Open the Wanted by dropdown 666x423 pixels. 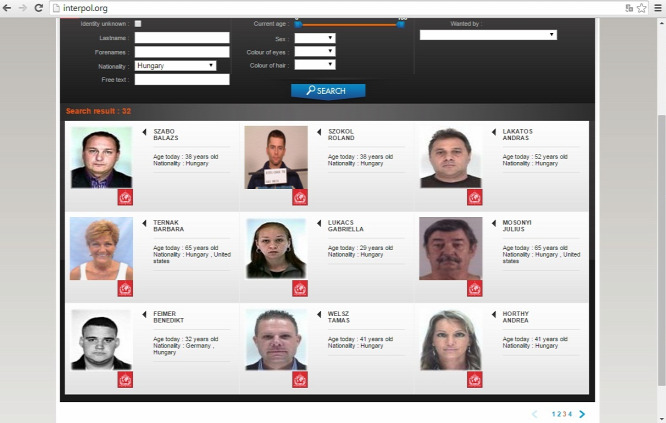488,35
